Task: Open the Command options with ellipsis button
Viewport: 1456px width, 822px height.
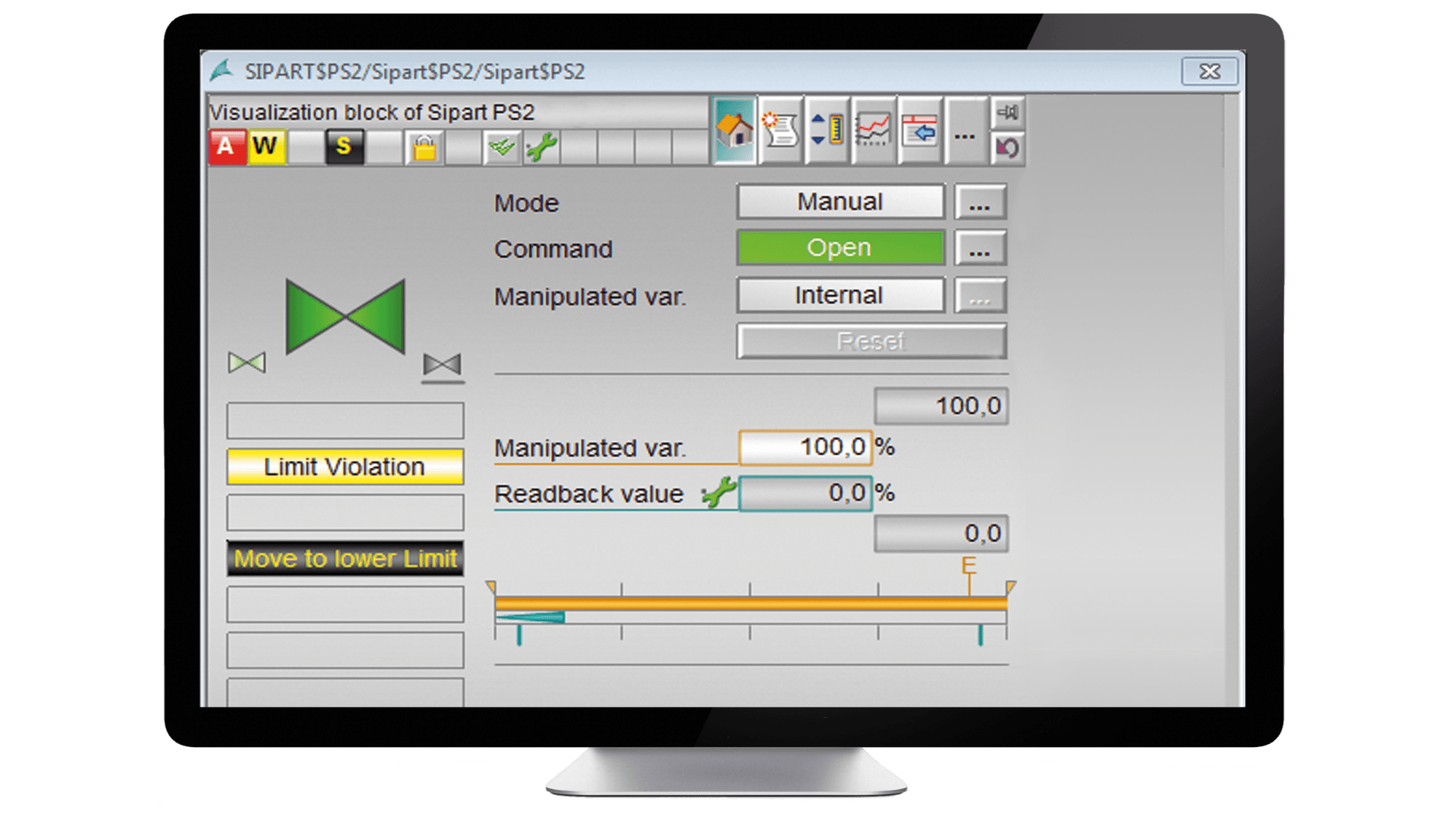Action: tap(979, 248)
